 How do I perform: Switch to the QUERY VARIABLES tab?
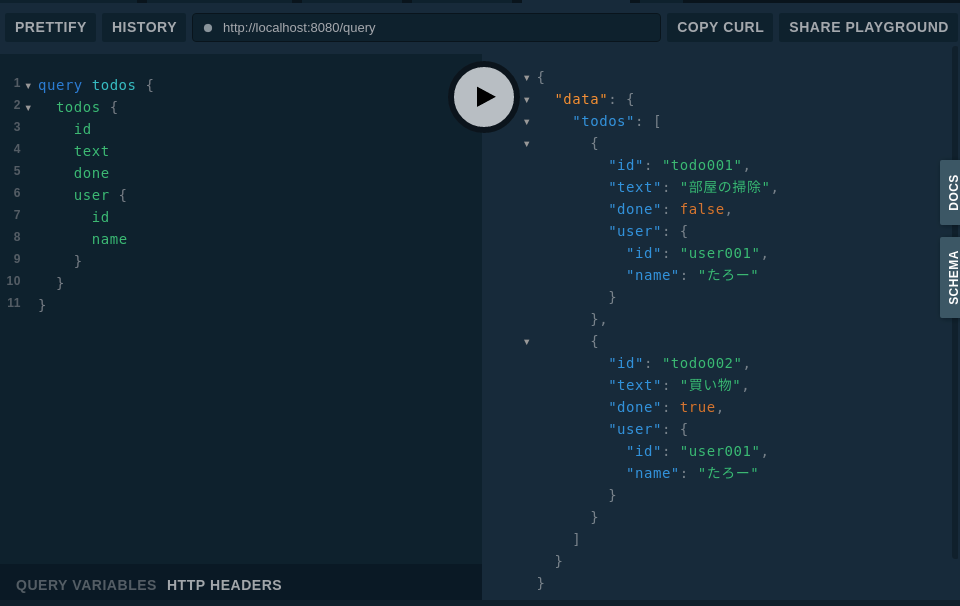[x=86, y=585]
